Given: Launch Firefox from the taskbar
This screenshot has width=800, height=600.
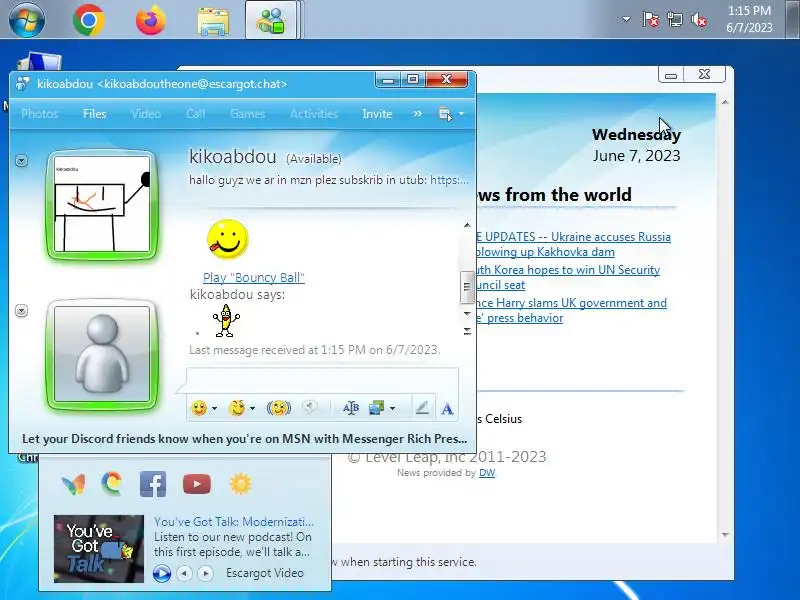Looking at the screenshot, I should click(x=151, y=20).
